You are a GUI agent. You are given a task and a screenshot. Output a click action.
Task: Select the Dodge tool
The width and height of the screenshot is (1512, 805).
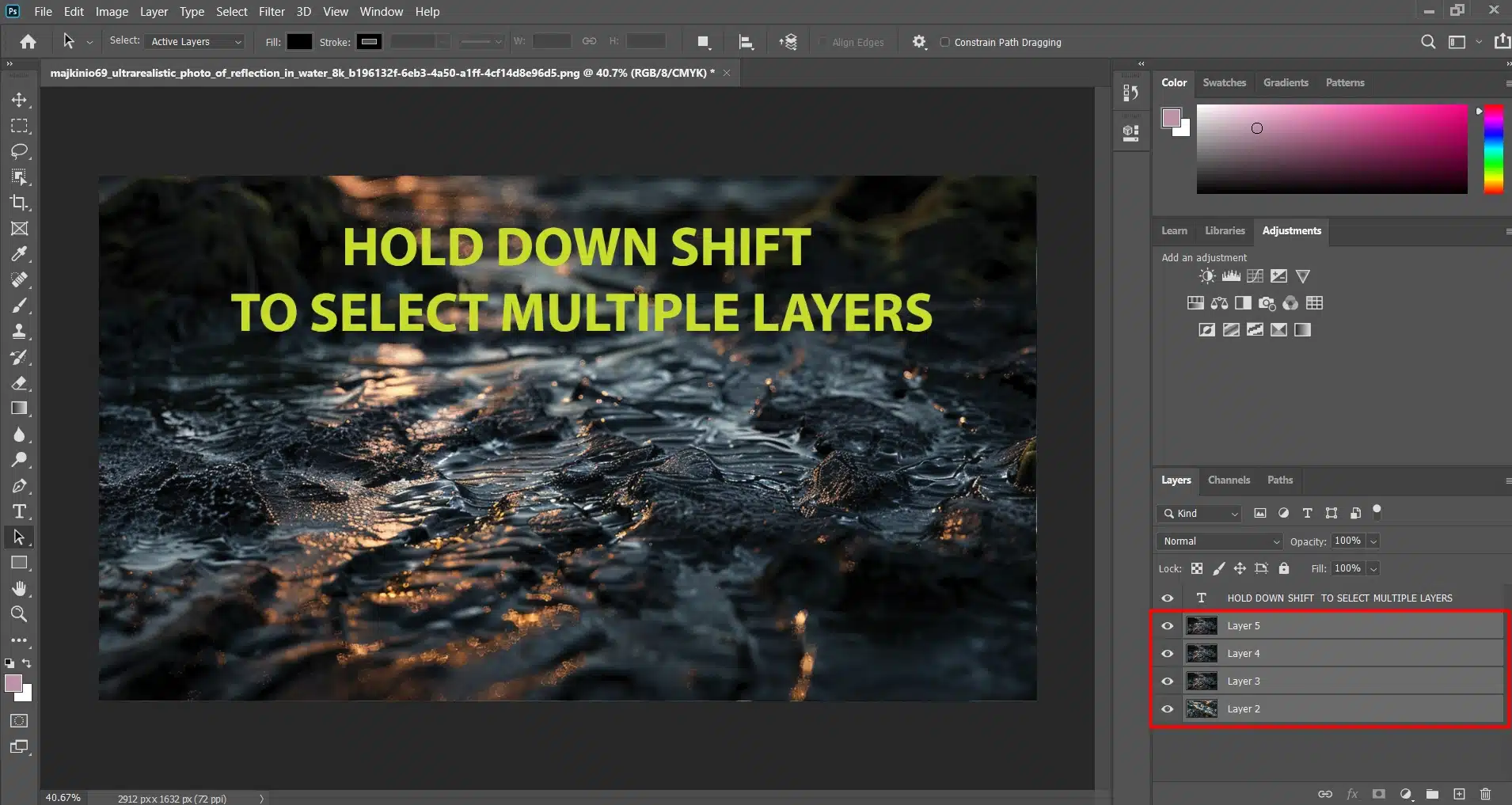(x=19, y=460)
